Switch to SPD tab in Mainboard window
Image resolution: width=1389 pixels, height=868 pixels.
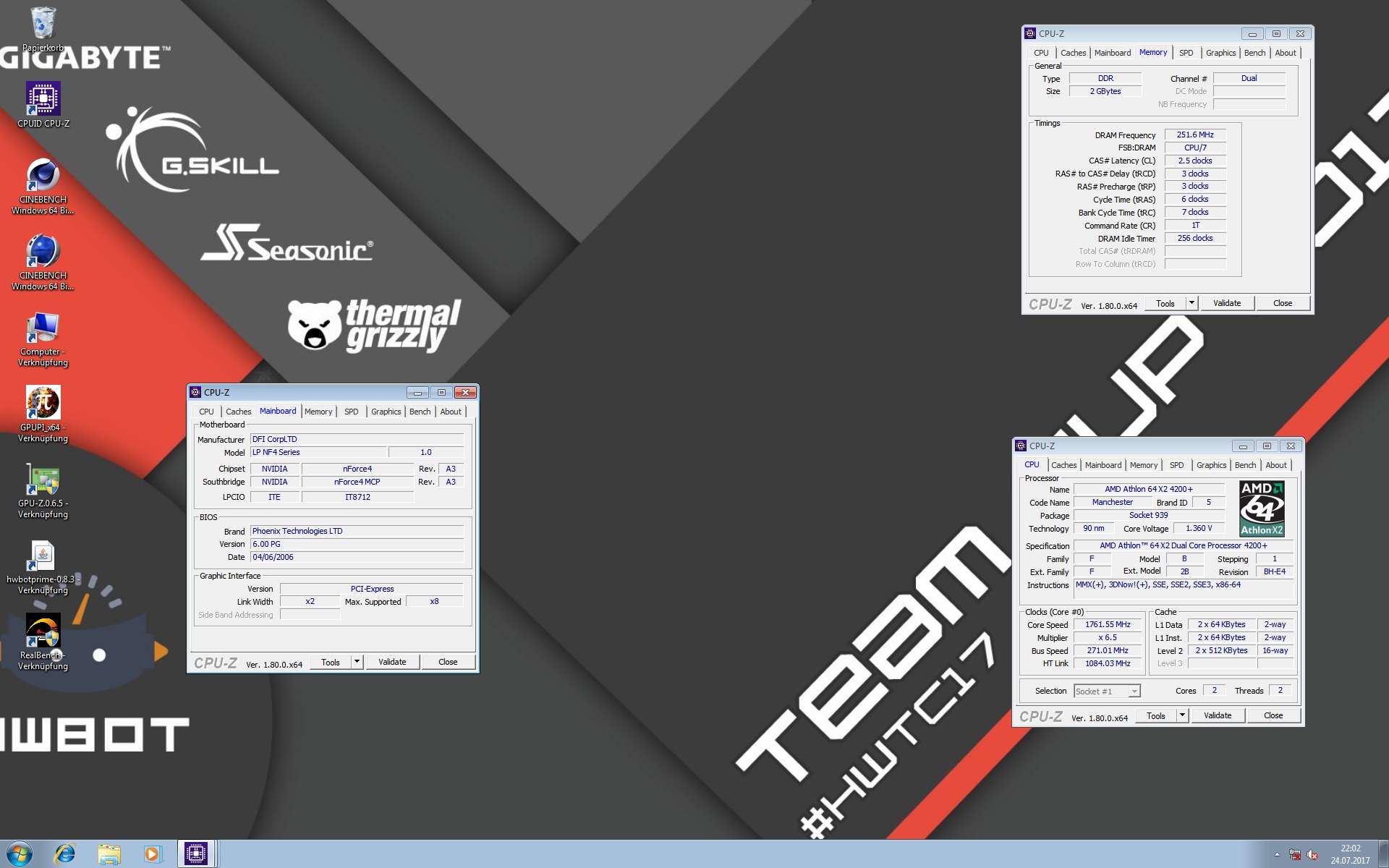(352, 412)
